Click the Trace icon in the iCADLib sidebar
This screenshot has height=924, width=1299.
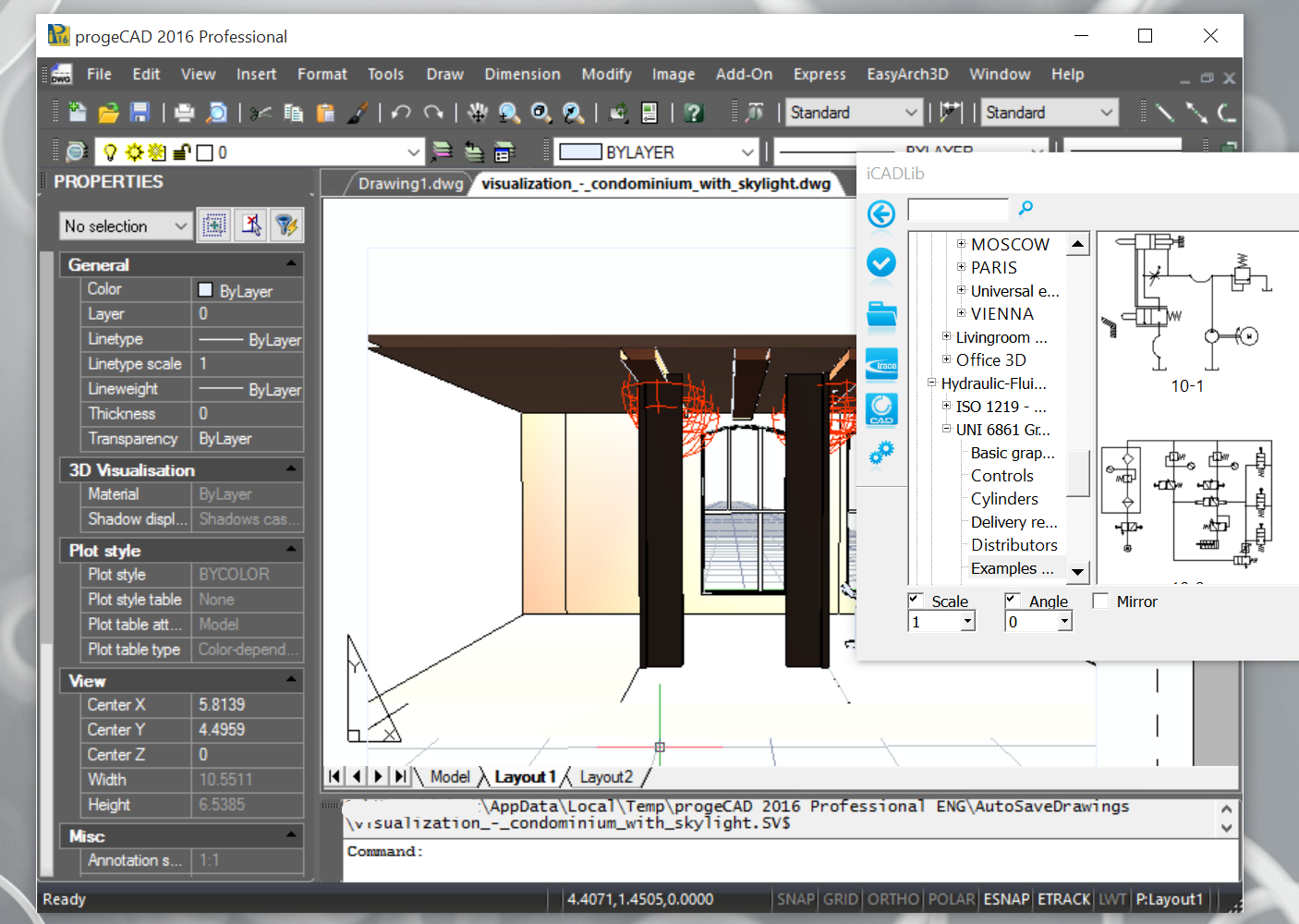click(x=881, y=364)
